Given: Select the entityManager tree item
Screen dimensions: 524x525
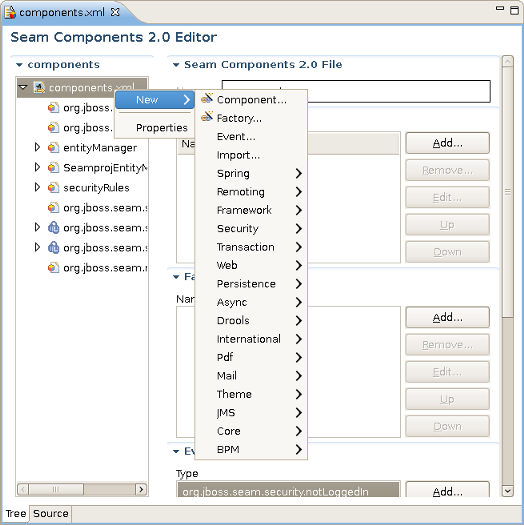Looking at the screenshot, I should (100, 148).
